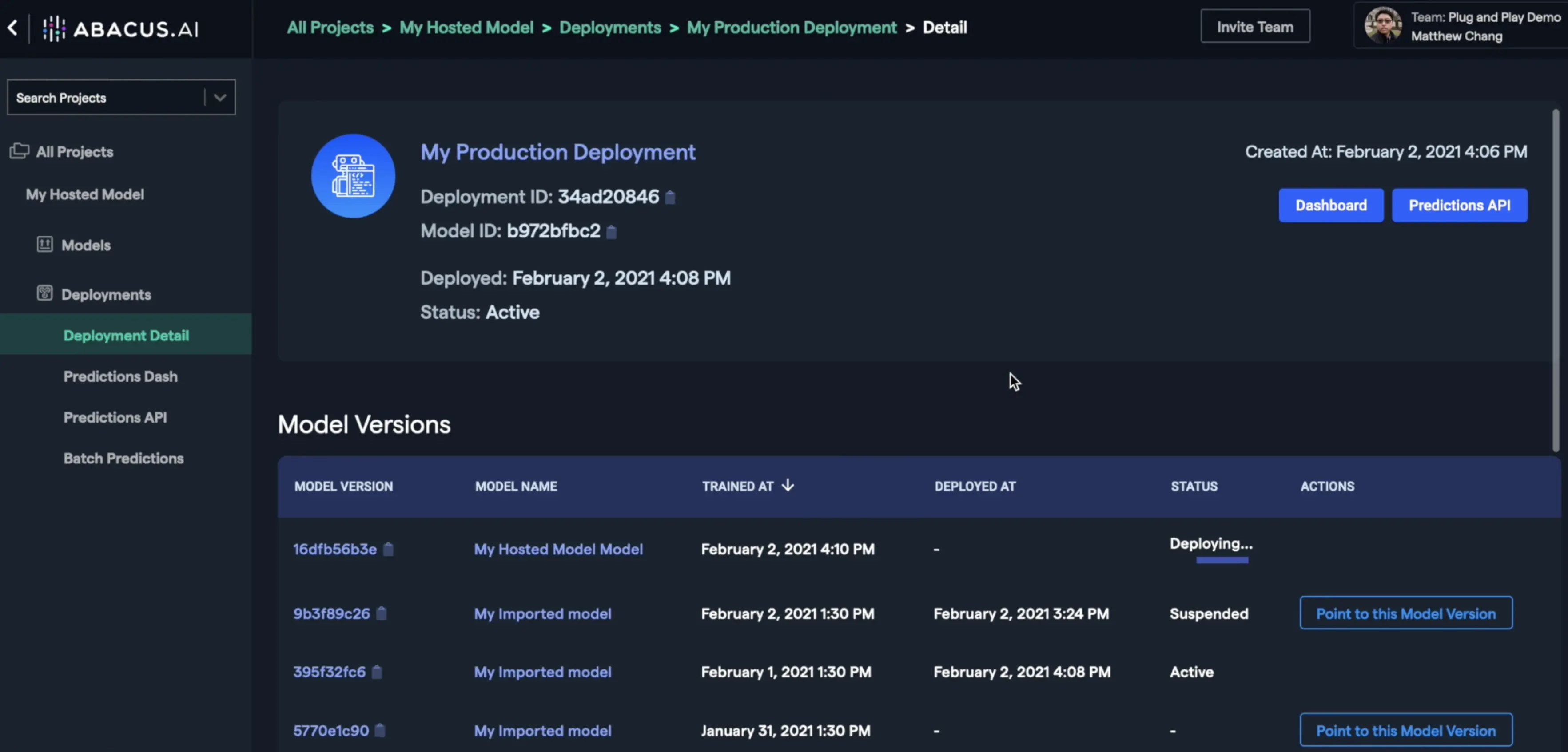
Task: Select the Deployment Detail sidebar item
Action: (x=126, y=335)
